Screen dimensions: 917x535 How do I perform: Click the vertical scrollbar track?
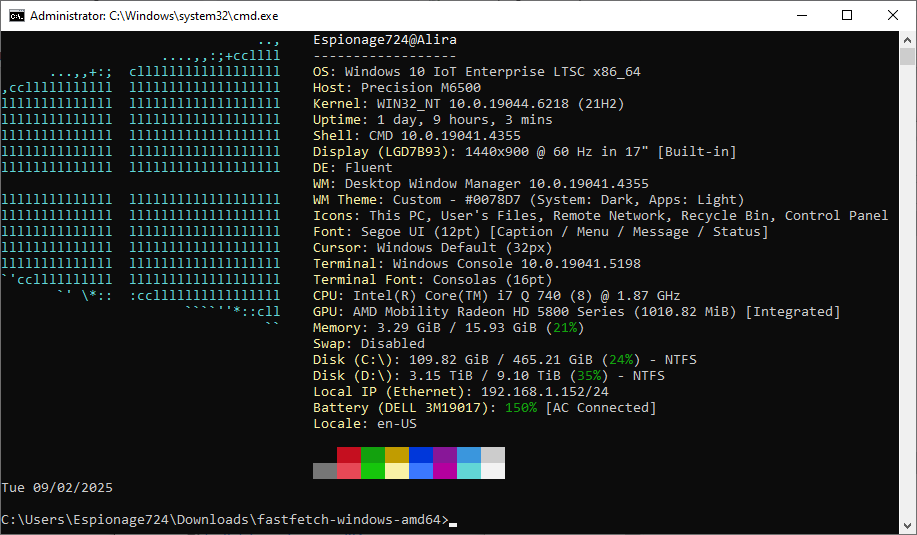click(x=908, y=300)
